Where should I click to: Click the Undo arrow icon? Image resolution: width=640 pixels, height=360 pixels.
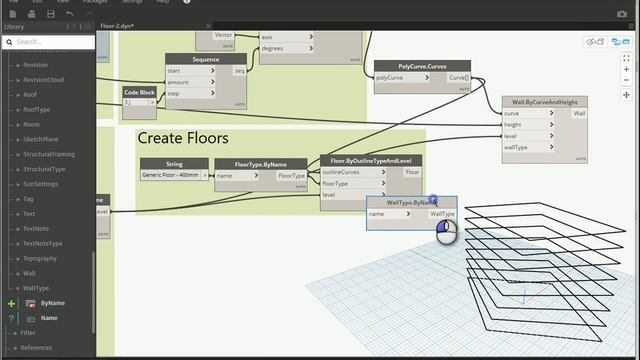[70, 14]
